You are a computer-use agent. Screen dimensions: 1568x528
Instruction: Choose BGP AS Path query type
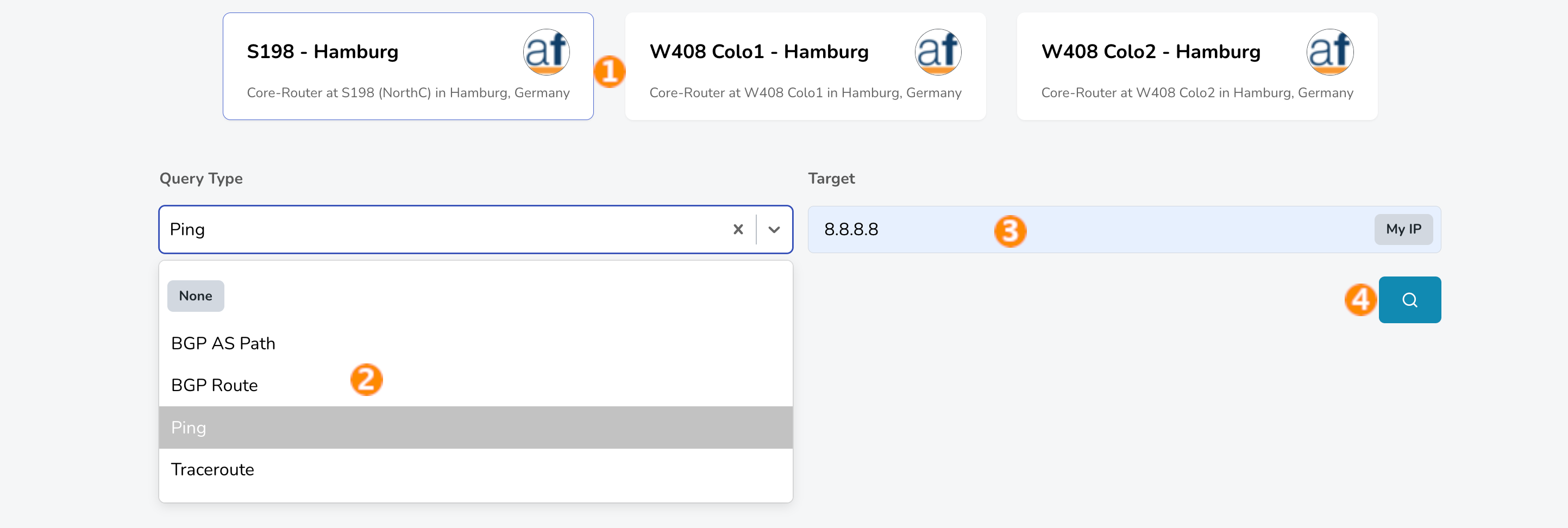click(x=223, y=344)
